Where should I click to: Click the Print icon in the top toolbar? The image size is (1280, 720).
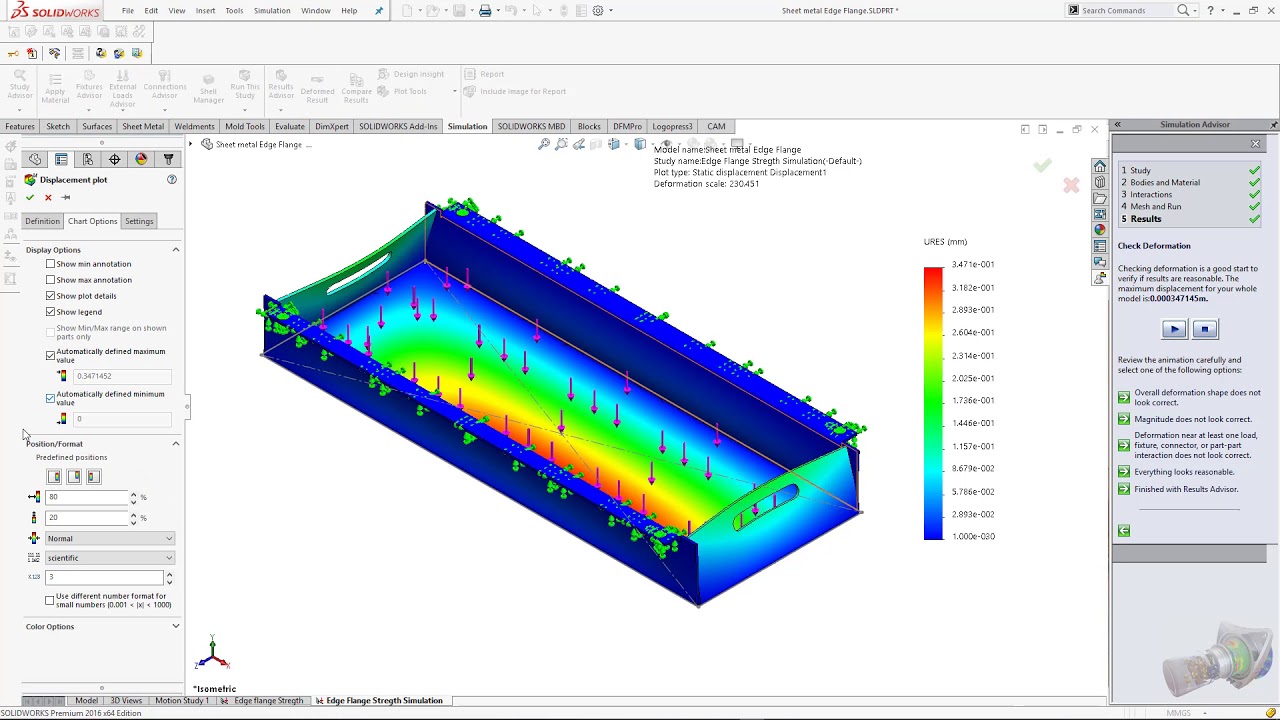point(485,11)
